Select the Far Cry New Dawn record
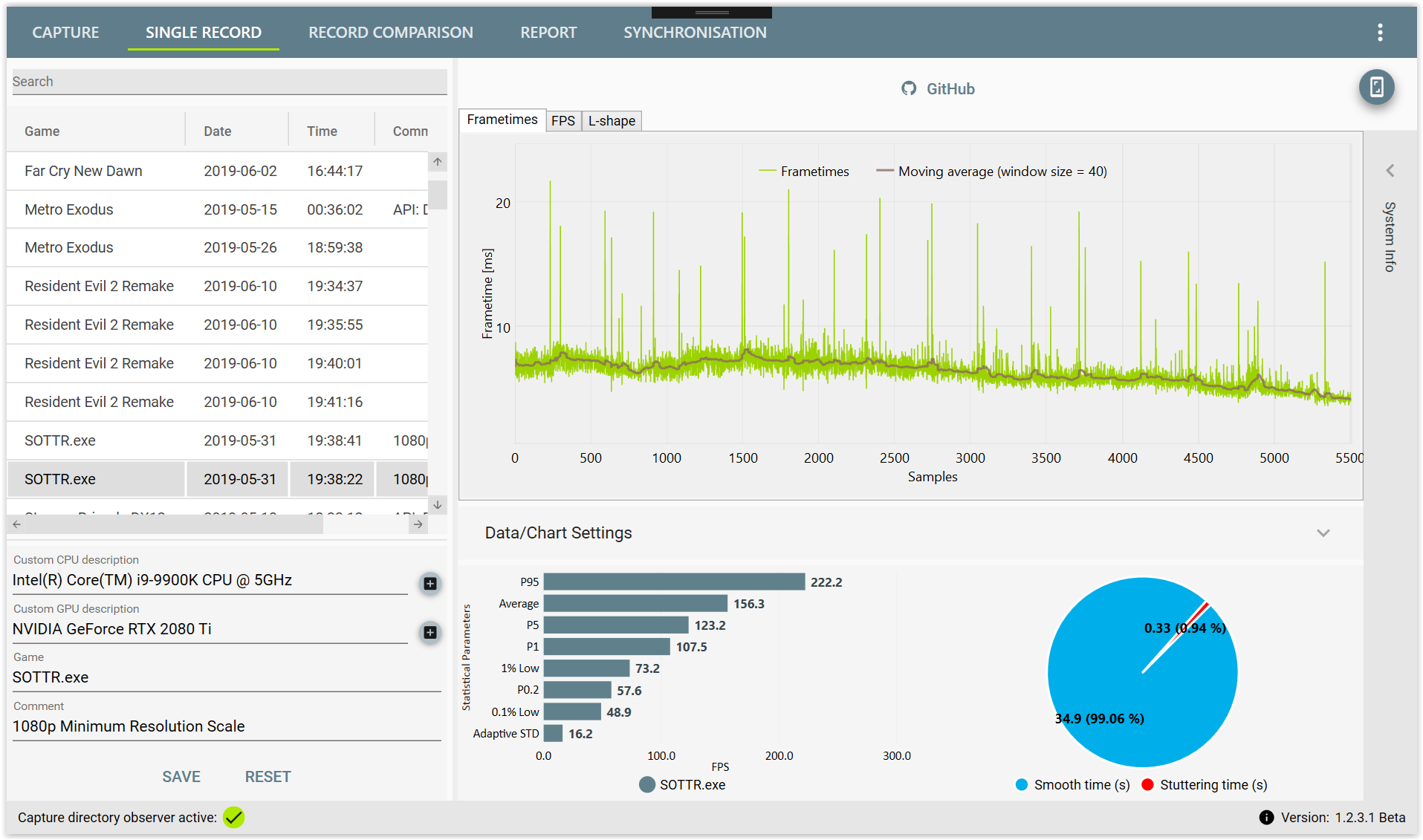Viewport: 1423px width, 840px height. (218, 171)
